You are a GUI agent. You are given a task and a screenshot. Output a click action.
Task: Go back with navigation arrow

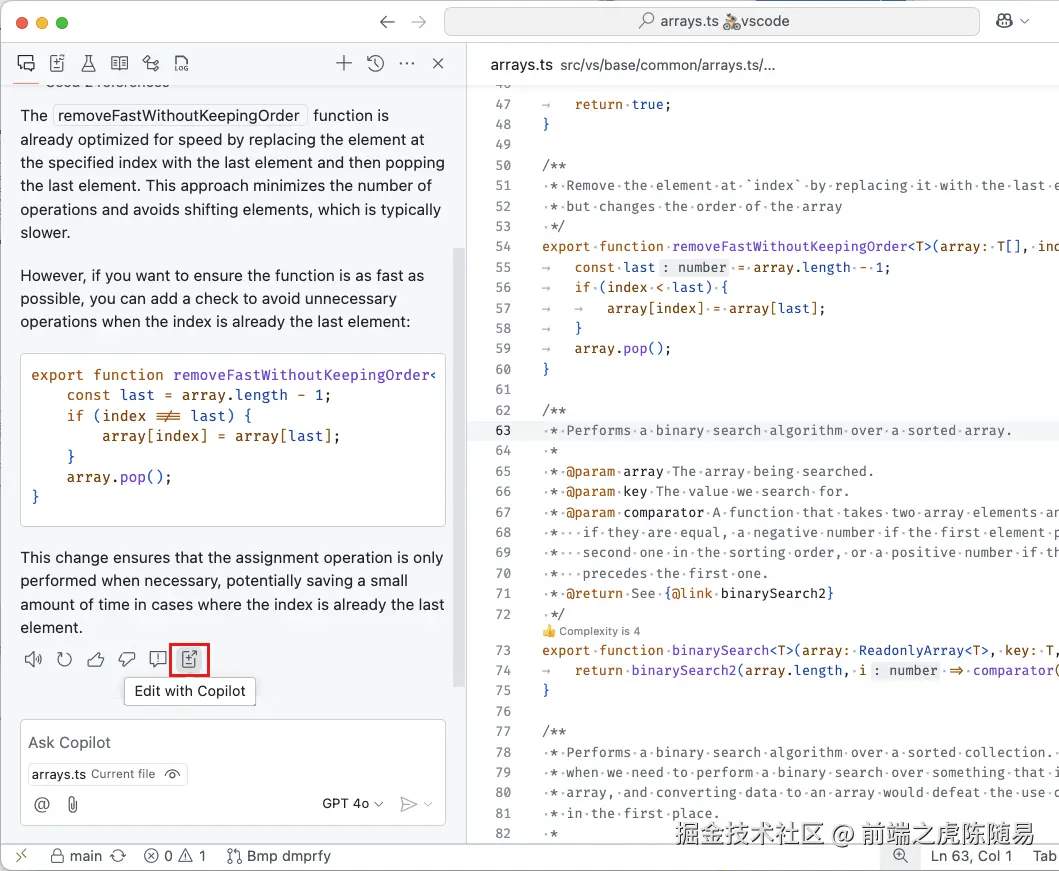pos(387,22)
